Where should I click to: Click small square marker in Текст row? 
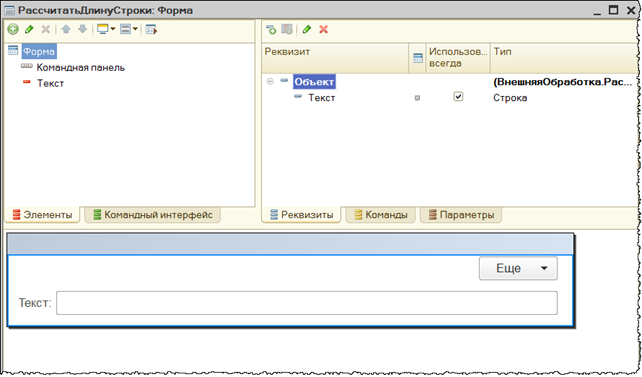(x=417, y=98)
